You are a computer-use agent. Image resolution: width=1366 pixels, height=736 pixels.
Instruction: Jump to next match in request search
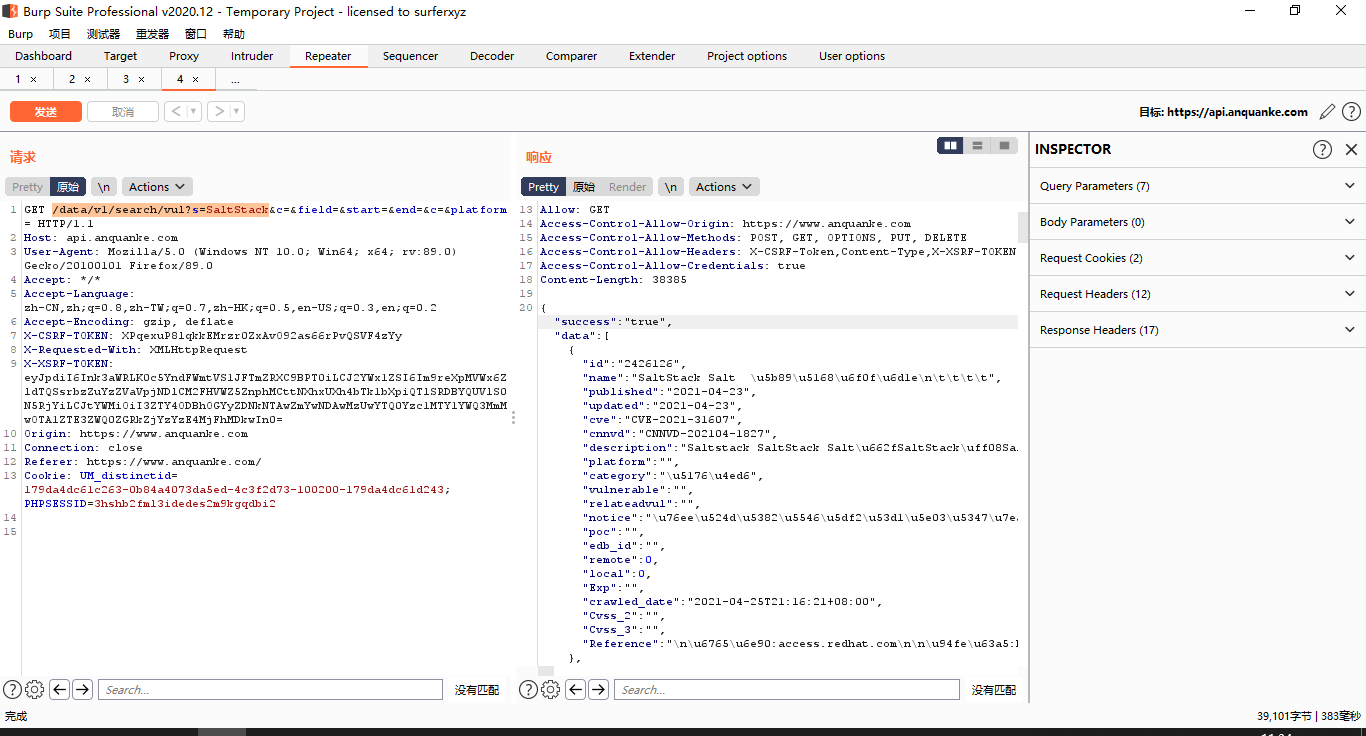83,689
